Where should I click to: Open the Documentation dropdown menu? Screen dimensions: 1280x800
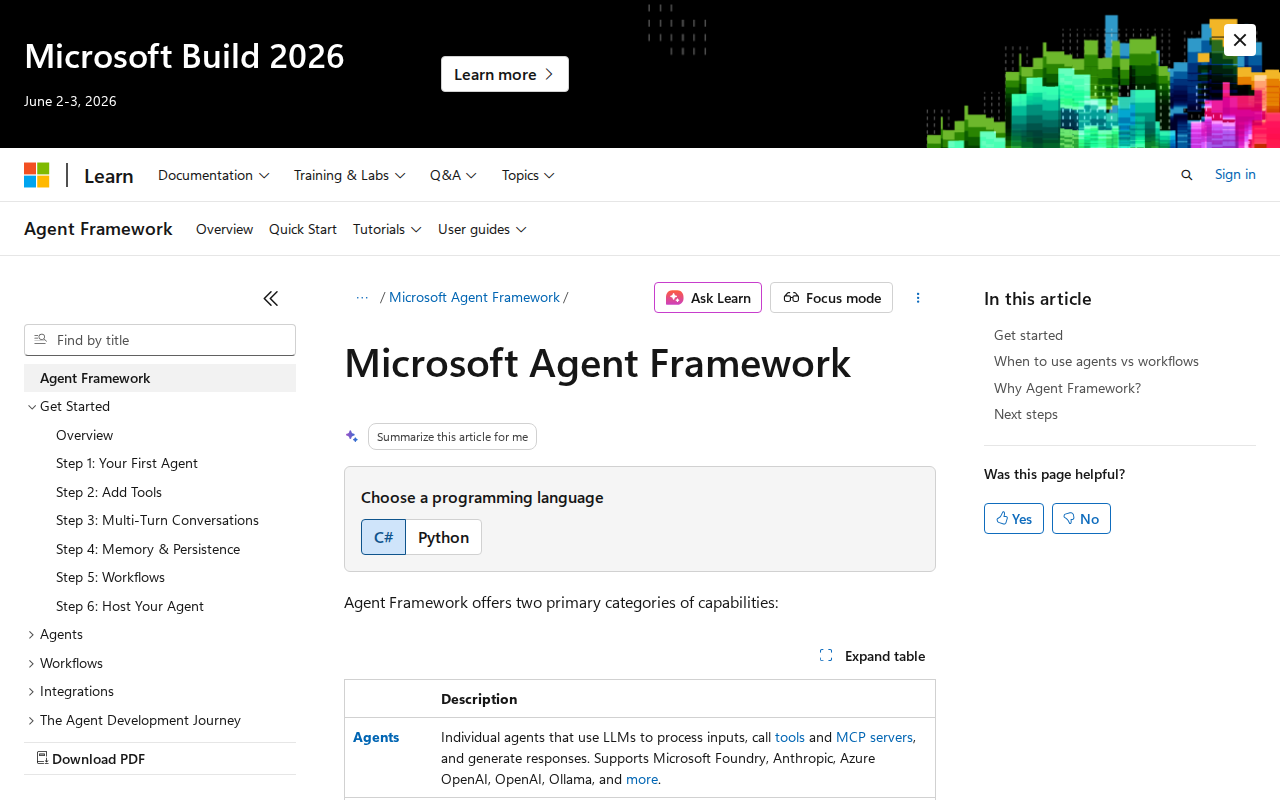pos(214,175)
